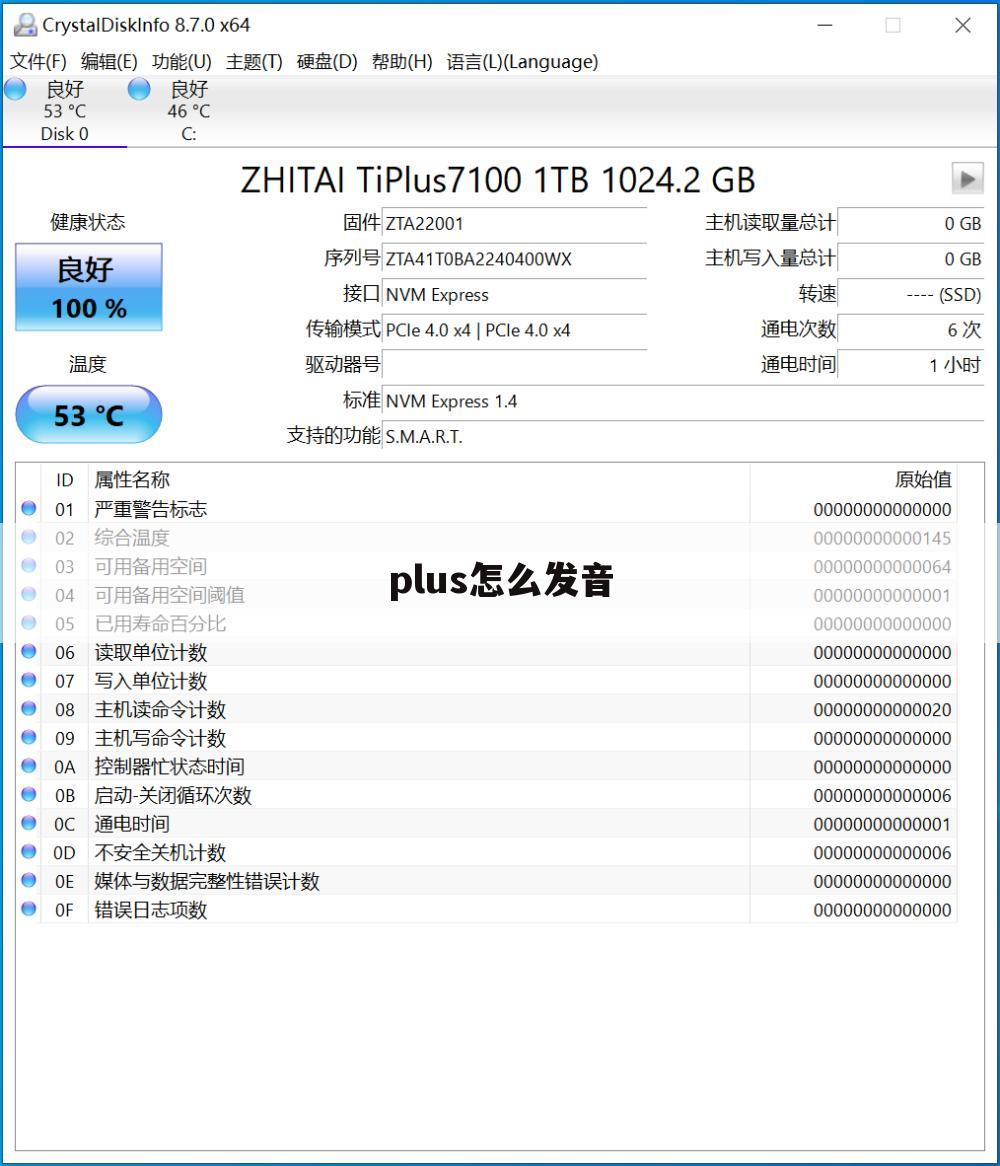Click status dot for 07 写入单位计数
The height and width of the screenshot is (1166, 1000).
(29, 680)
